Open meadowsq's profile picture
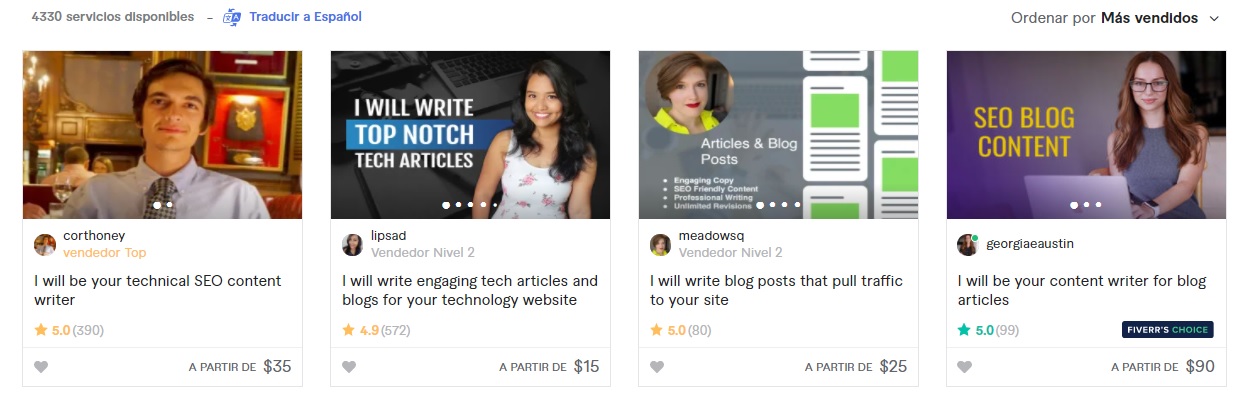 pos(661,245)
